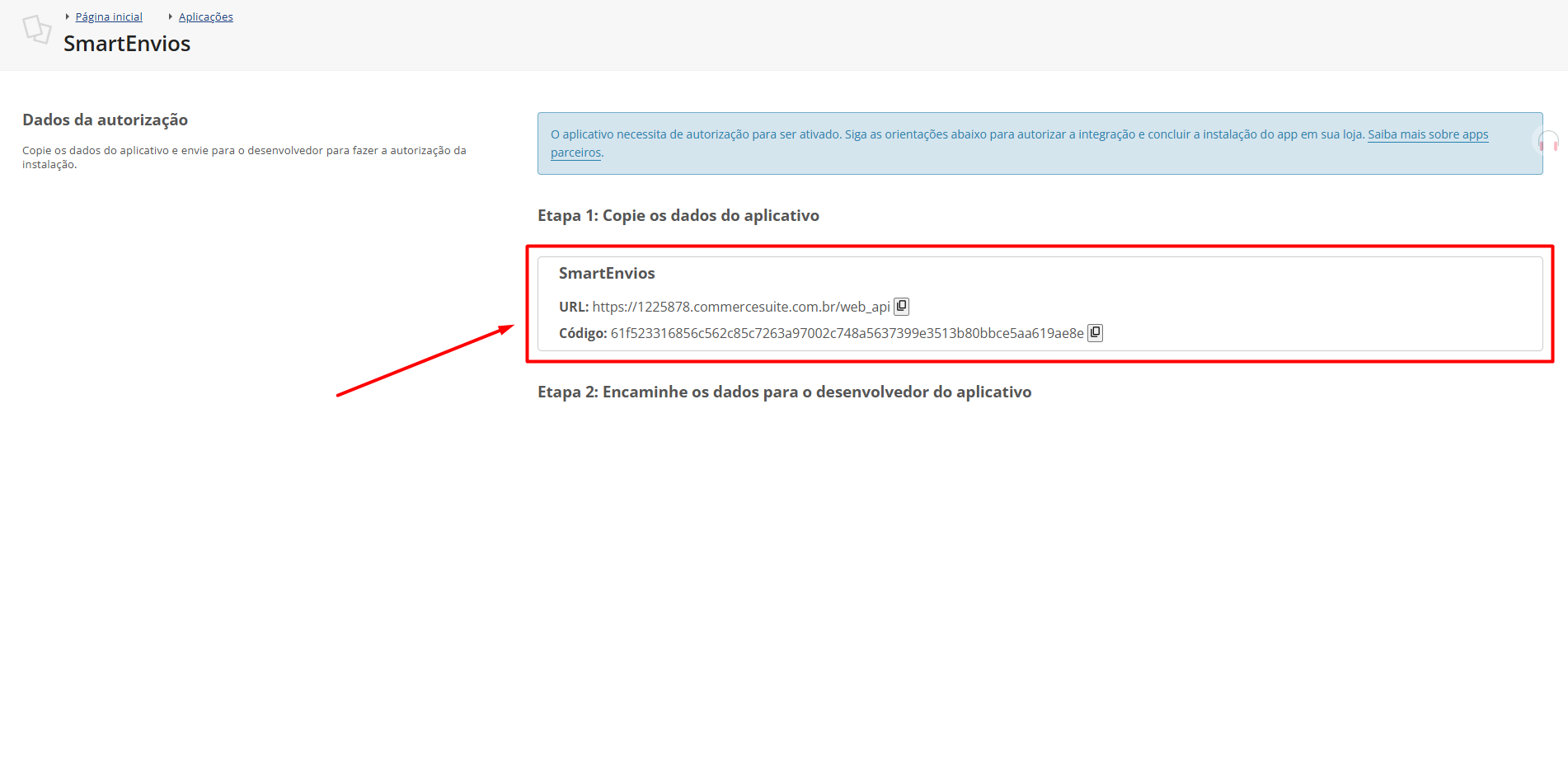Click breadcrumb arrow before Aplicações
Image resolution: width=1568 pixels, height=775 pixels.
171,16
